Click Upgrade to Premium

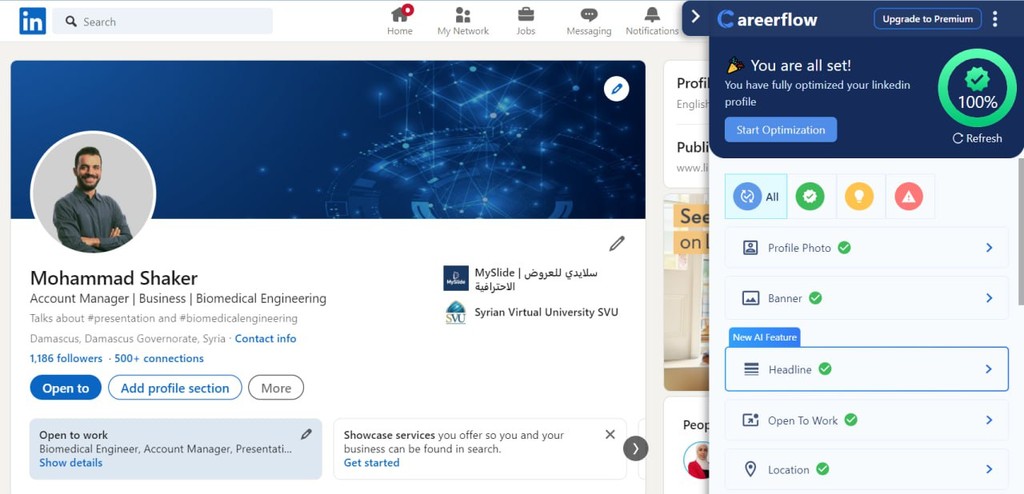tap(927, 19)
